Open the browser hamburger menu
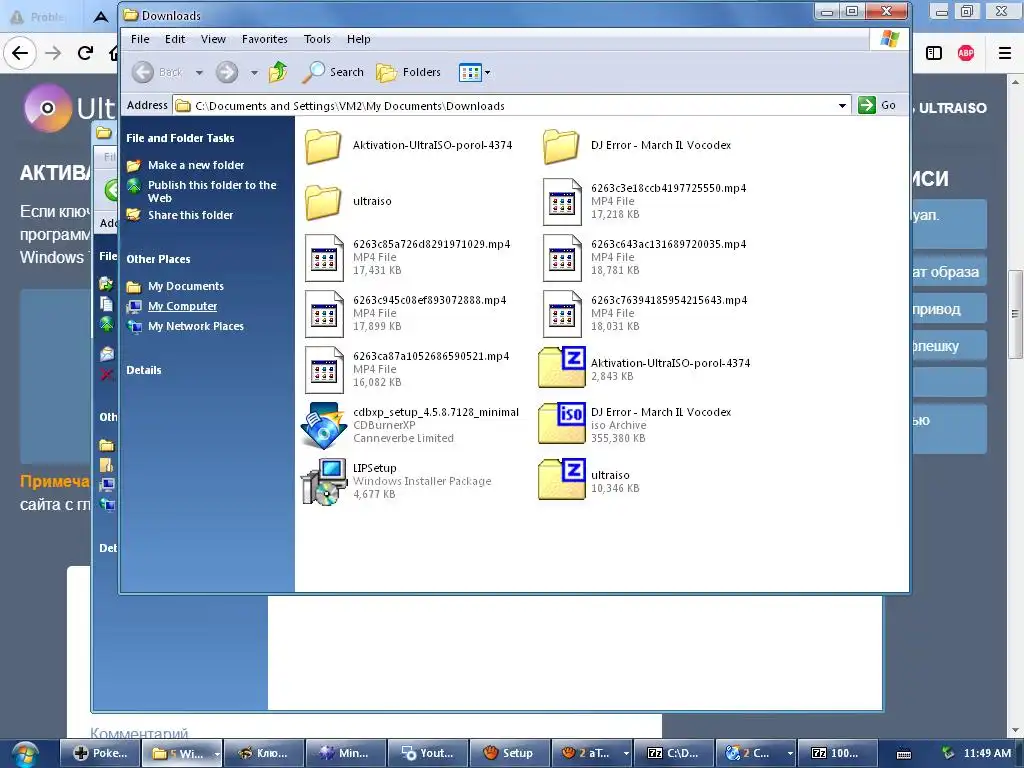This screenshot has height=768, width=1024. click(x=1005, y=53)
